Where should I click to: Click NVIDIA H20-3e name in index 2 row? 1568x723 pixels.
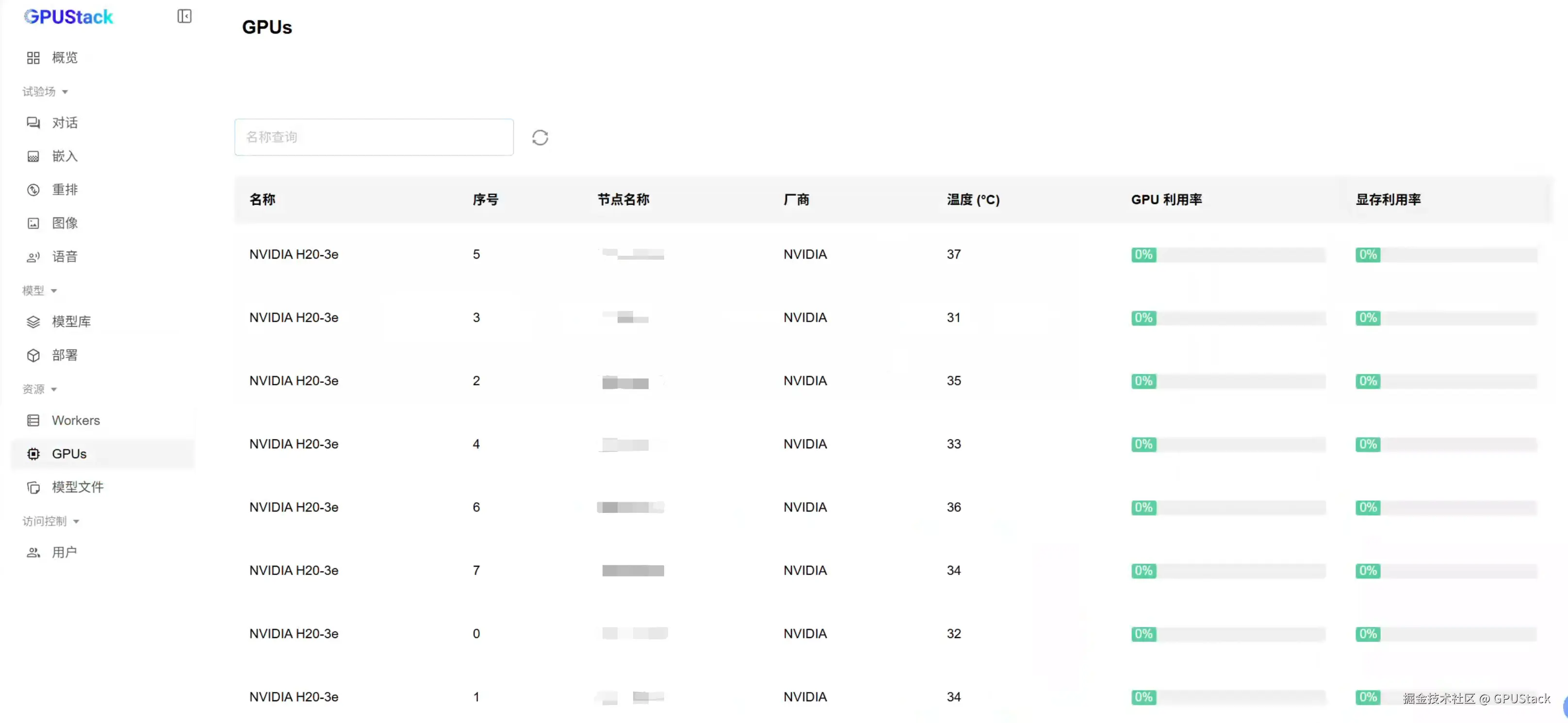[294, 381]
